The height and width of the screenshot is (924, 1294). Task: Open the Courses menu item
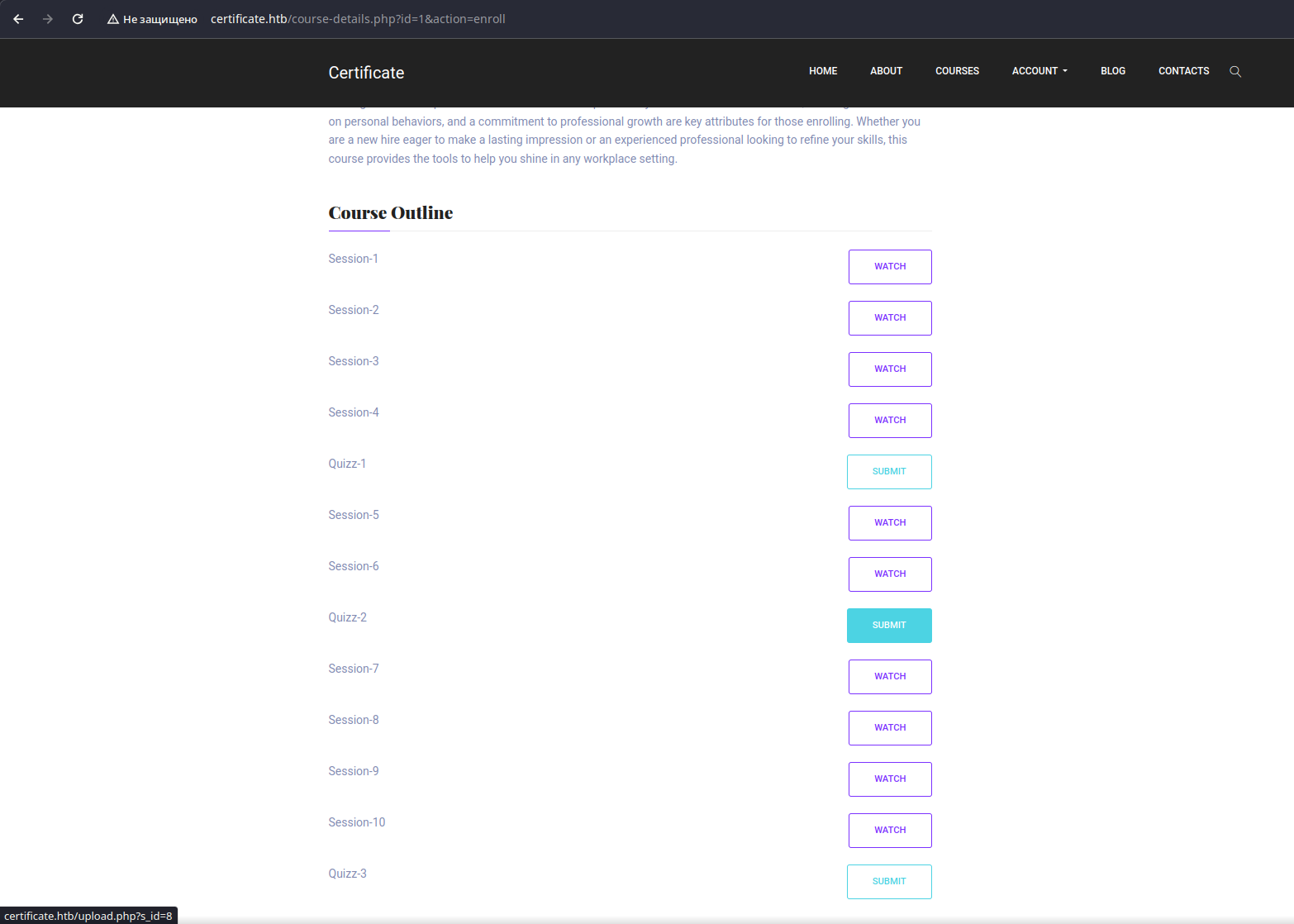[x=957, y=71]
